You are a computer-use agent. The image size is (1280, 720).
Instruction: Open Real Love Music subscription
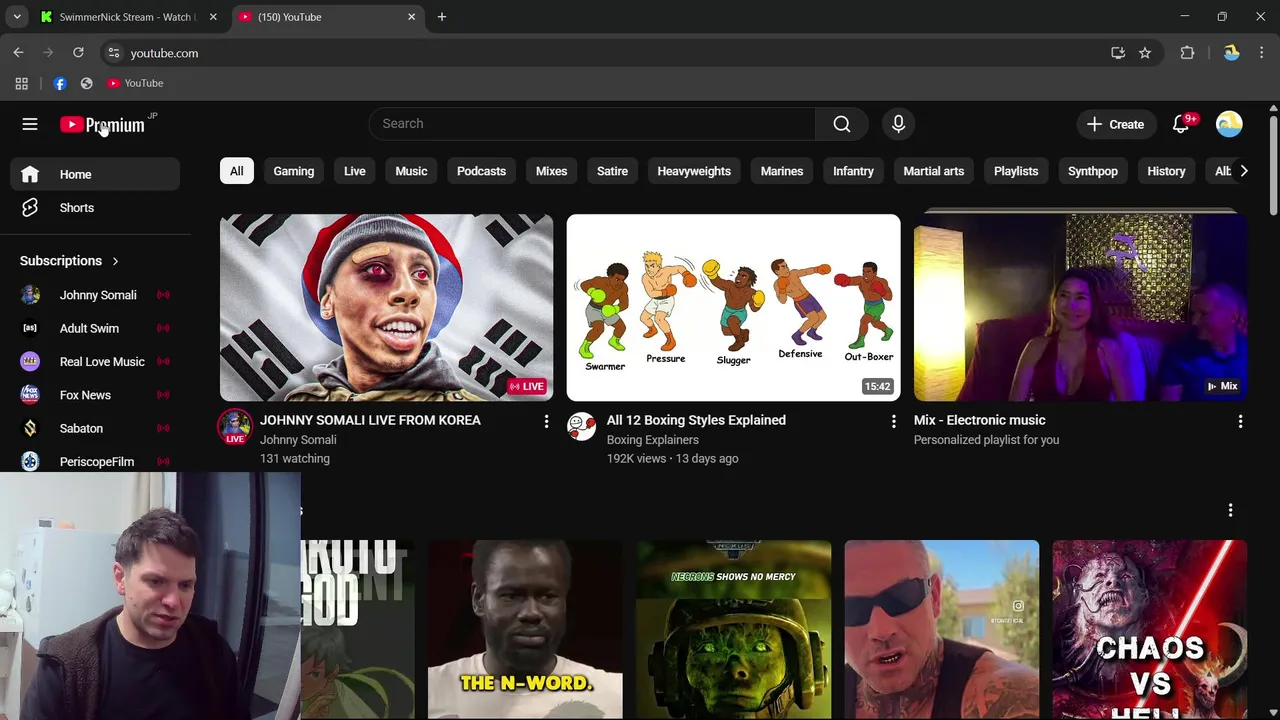coord(95,362)
